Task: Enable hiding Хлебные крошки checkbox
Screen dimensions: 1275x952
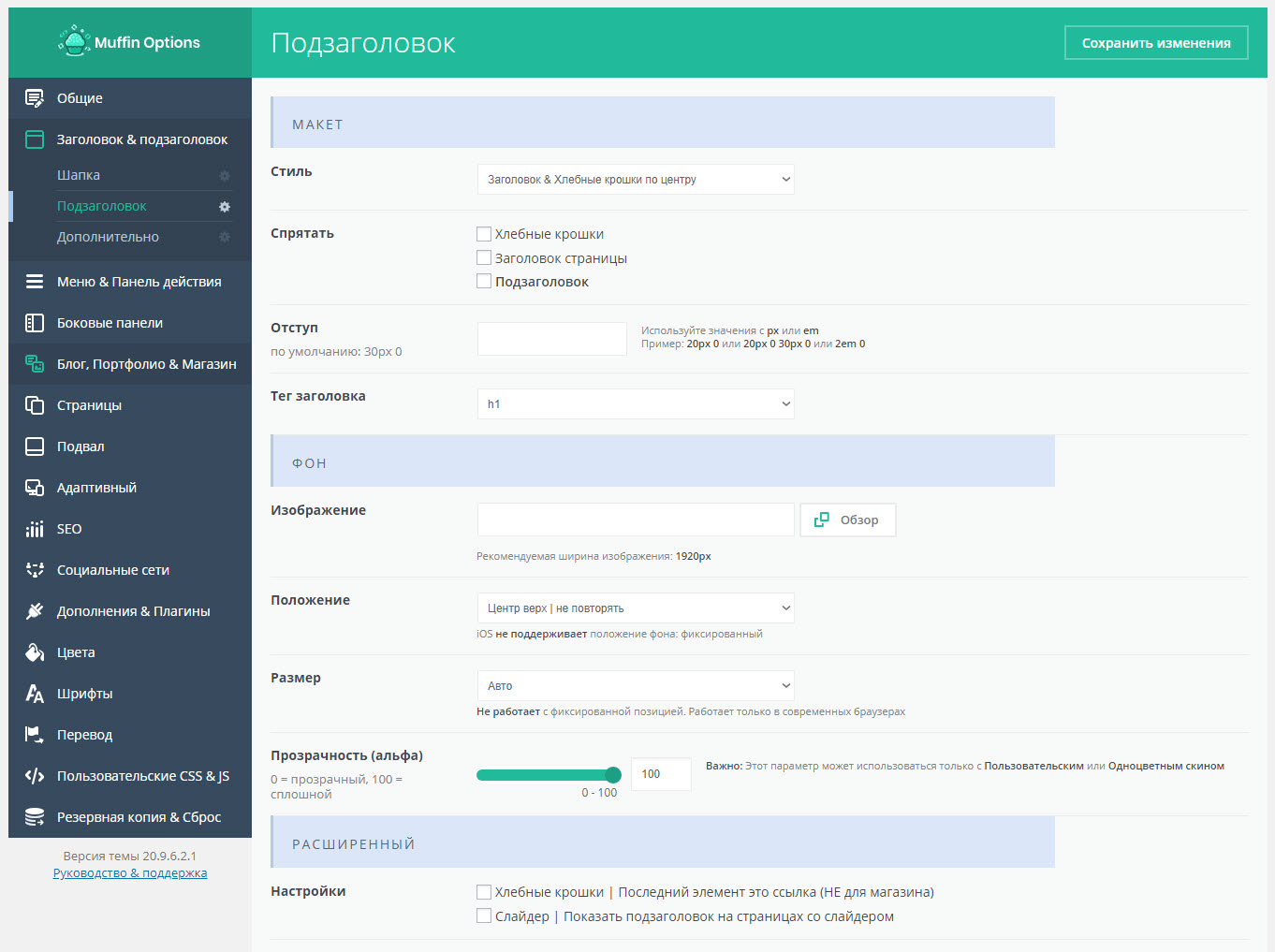Action: (484, 234)
